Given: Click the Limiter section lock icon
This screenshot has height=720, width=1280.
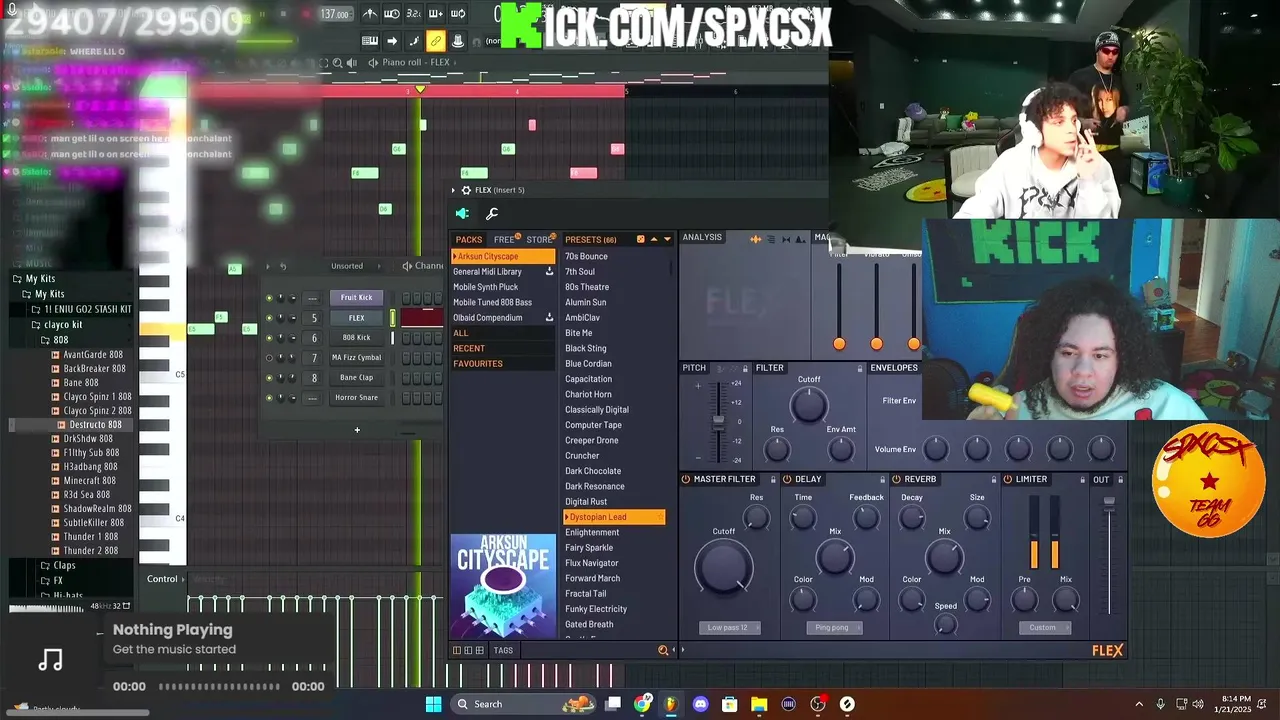Looking at the screenshot, I should click(x=1082, y=480).
